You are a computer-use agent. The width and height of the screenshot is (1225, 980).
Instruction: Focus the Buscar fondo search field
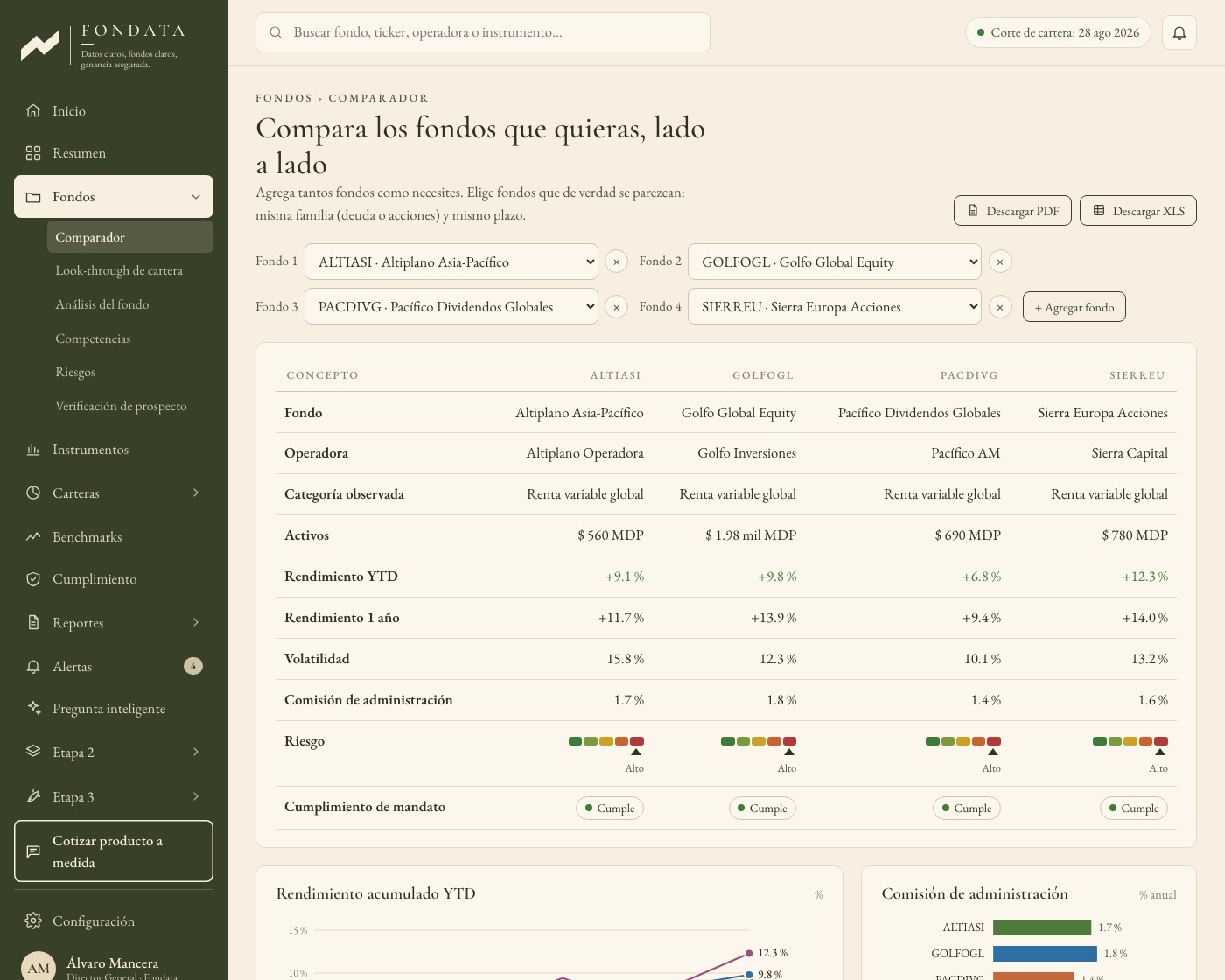coord(483,32)
